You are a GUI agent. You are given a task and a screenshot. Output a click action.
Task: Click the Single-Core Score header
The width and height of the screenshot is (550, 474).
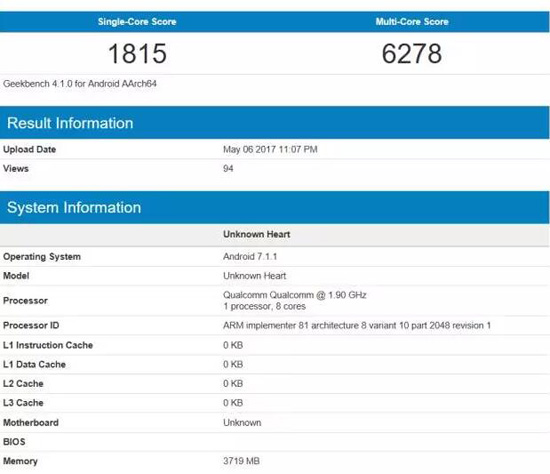(137, 22)
